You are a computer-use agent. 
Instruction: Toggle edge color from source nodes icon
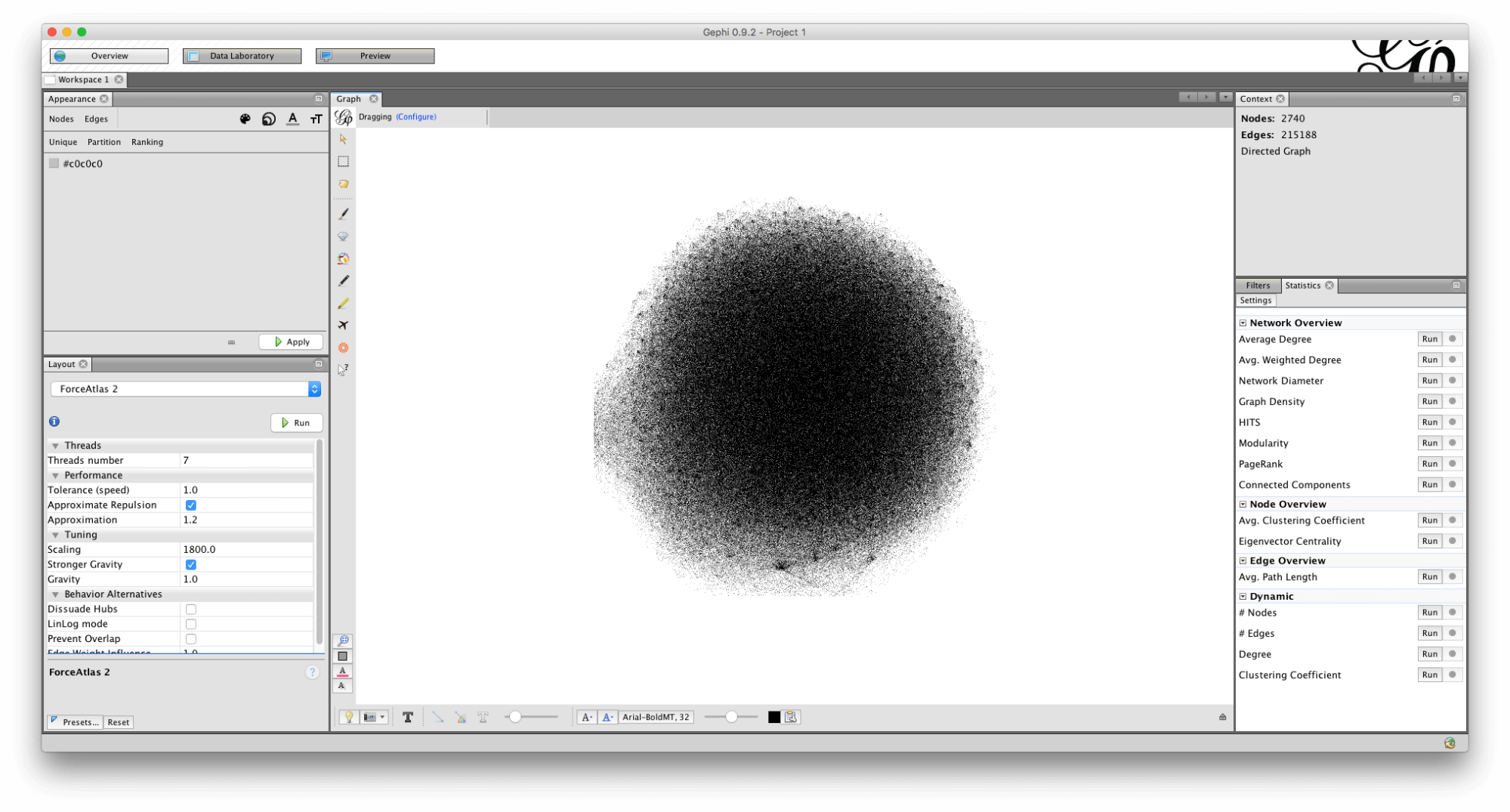460,717
